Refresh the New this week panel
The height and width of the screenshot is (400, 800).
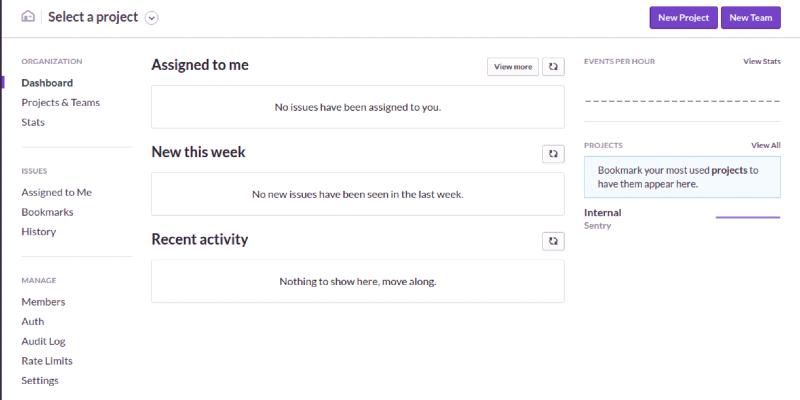[x=553, y=154]
